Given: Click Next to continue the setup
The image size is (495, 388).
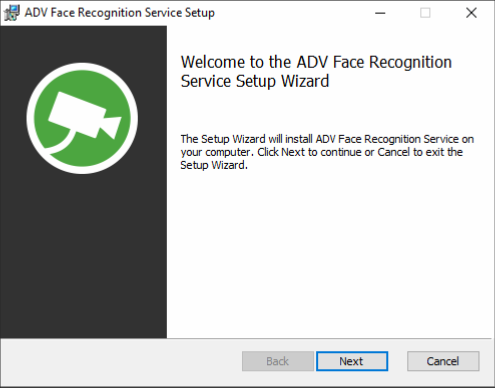Looking at the screenshot, I should point(352,361).
